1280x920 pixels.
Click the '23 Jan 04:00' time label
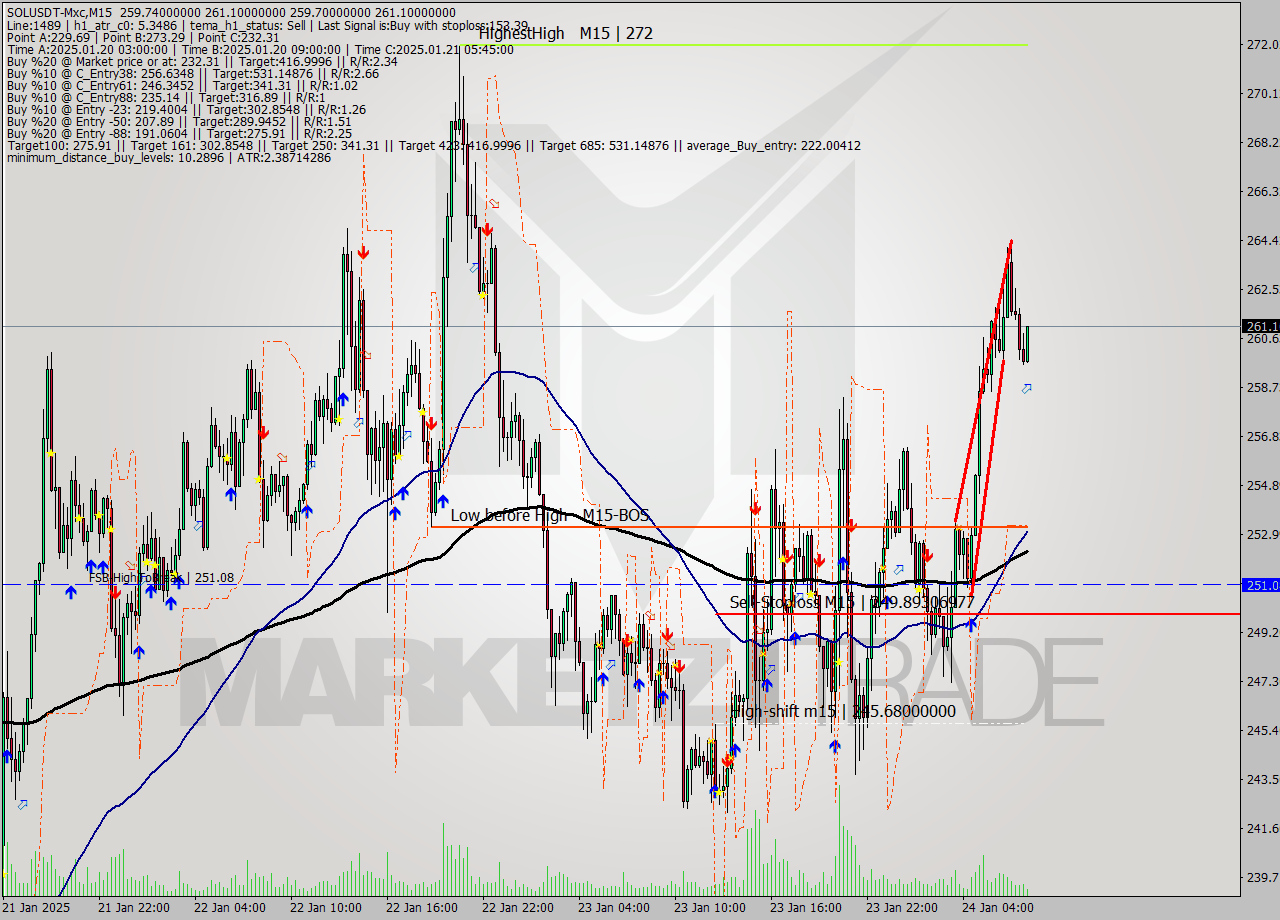613,908
